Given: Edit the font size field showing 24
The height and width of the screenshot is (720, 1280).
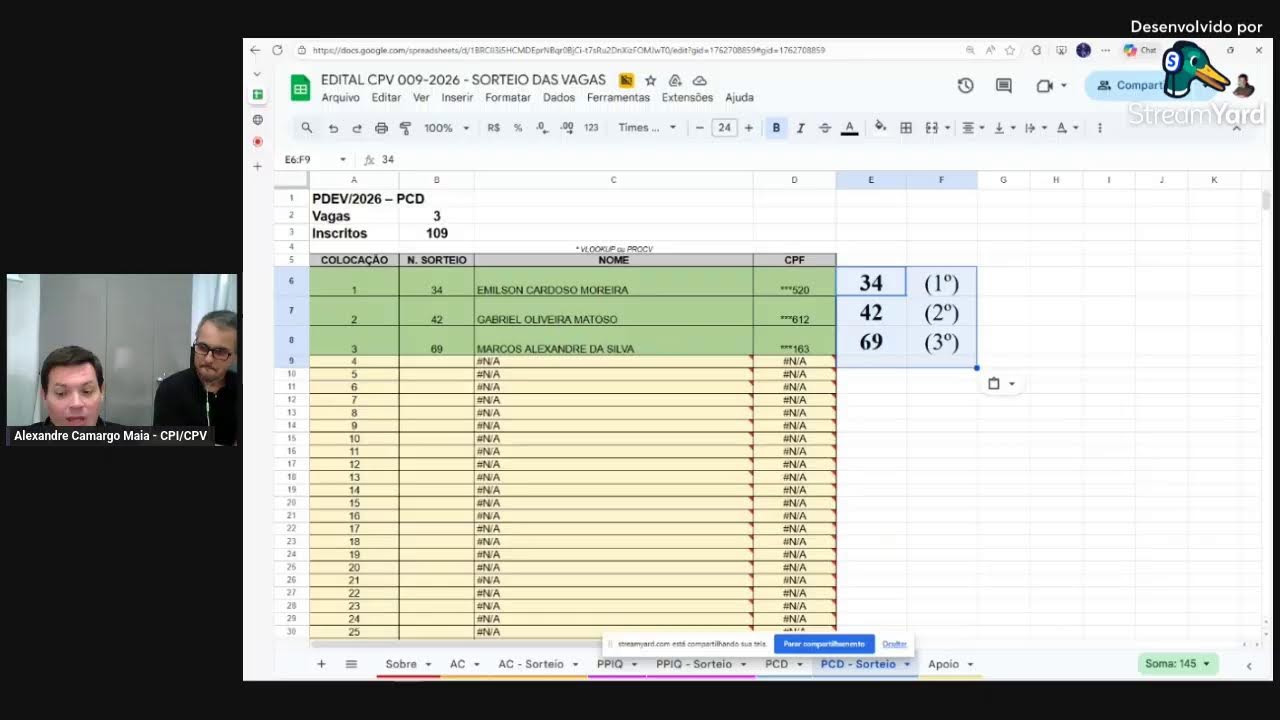Looking at the screenshot, I should (x=724, y=128).
